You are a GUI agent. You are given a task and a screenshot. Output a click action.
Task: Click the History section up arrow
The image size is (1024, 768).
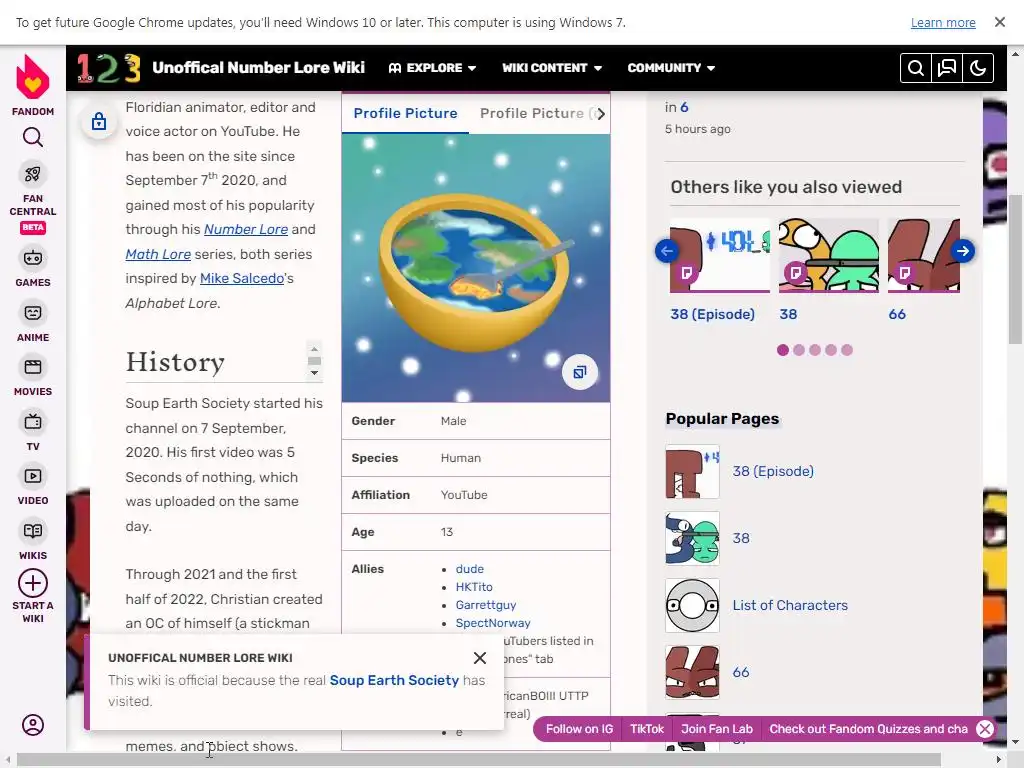(x=314, y=349)
